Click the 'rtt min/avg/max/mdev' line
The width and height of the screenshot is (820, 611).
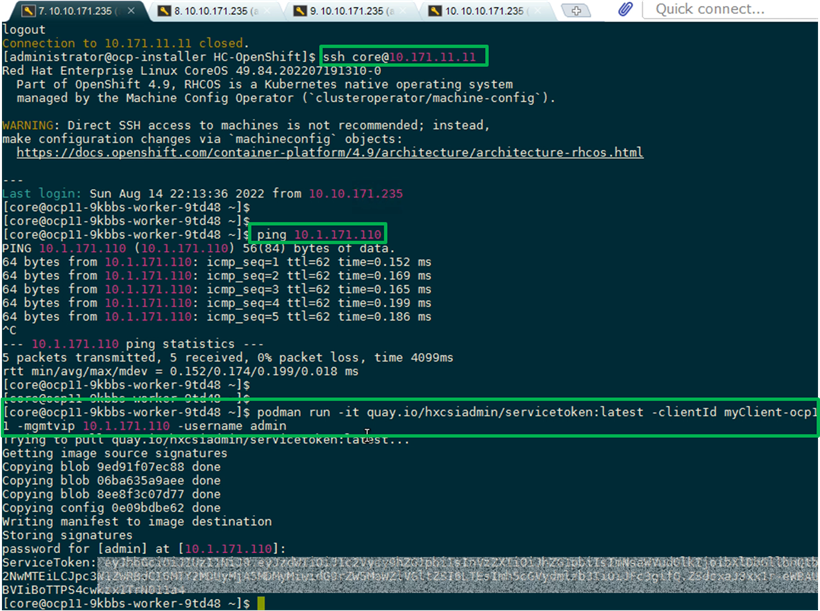click(180, 371)
